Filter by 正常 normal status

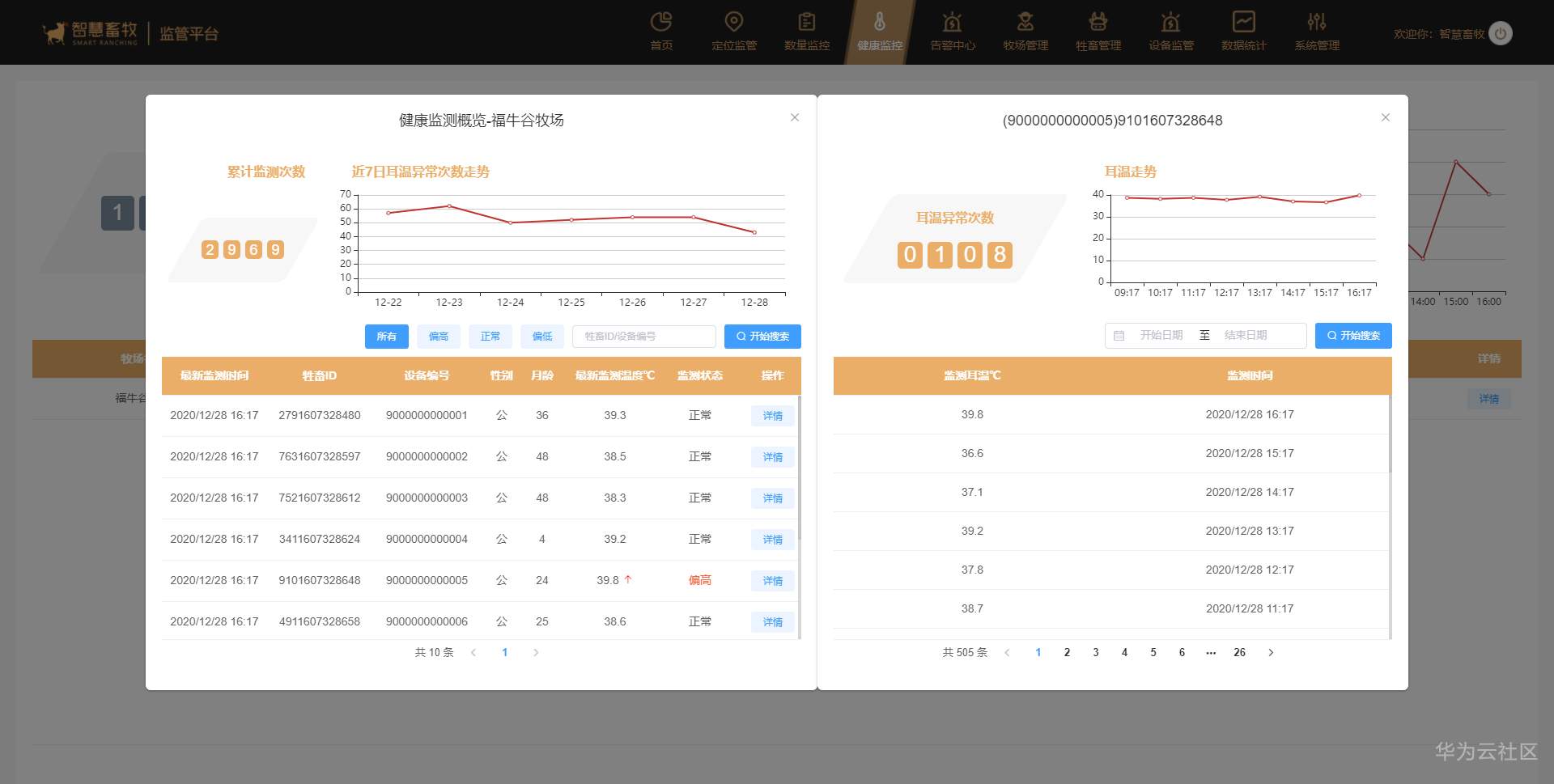click(490, 337)
